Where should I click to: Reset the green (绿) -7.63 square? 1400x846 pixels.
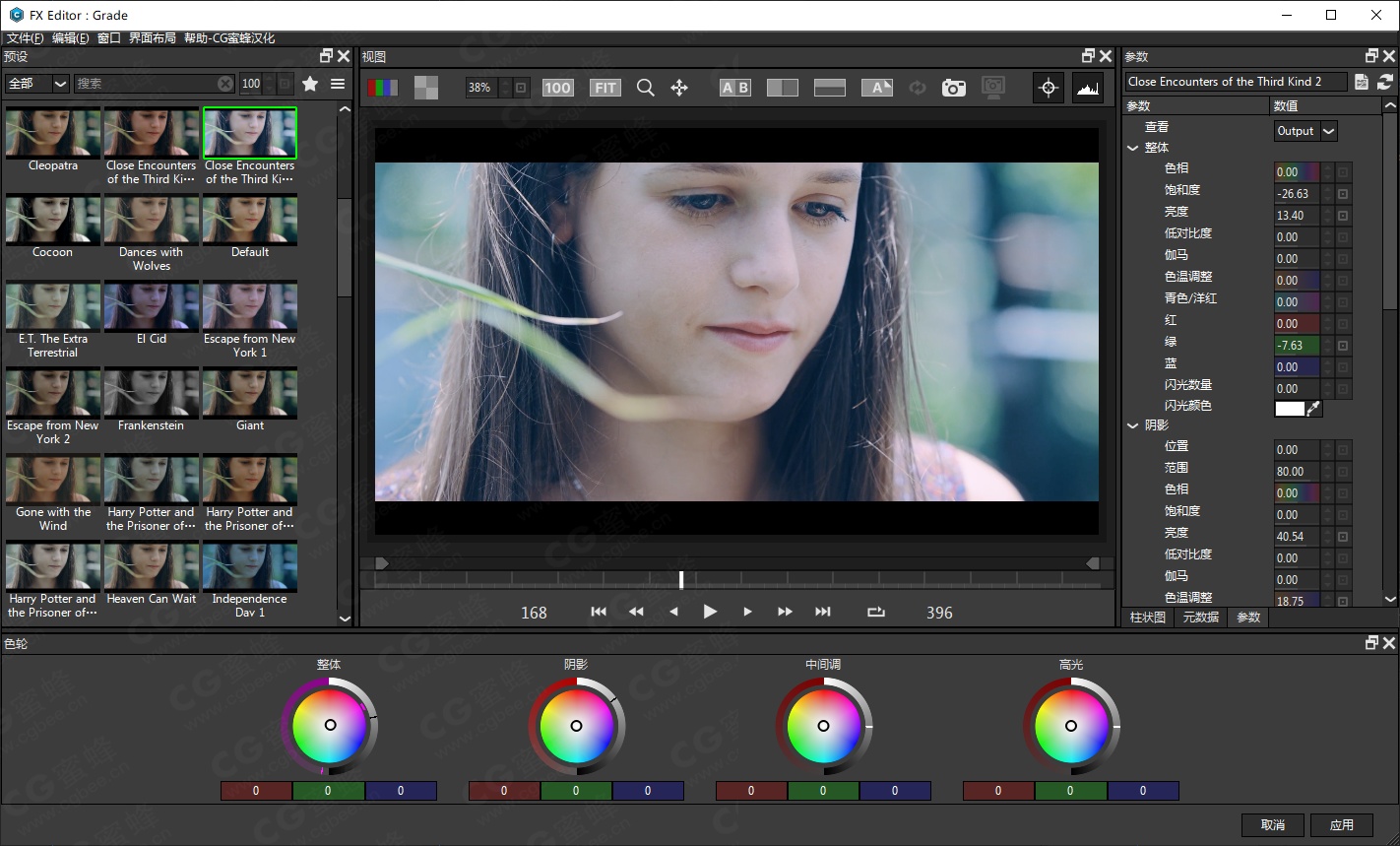coord(1343,346)
